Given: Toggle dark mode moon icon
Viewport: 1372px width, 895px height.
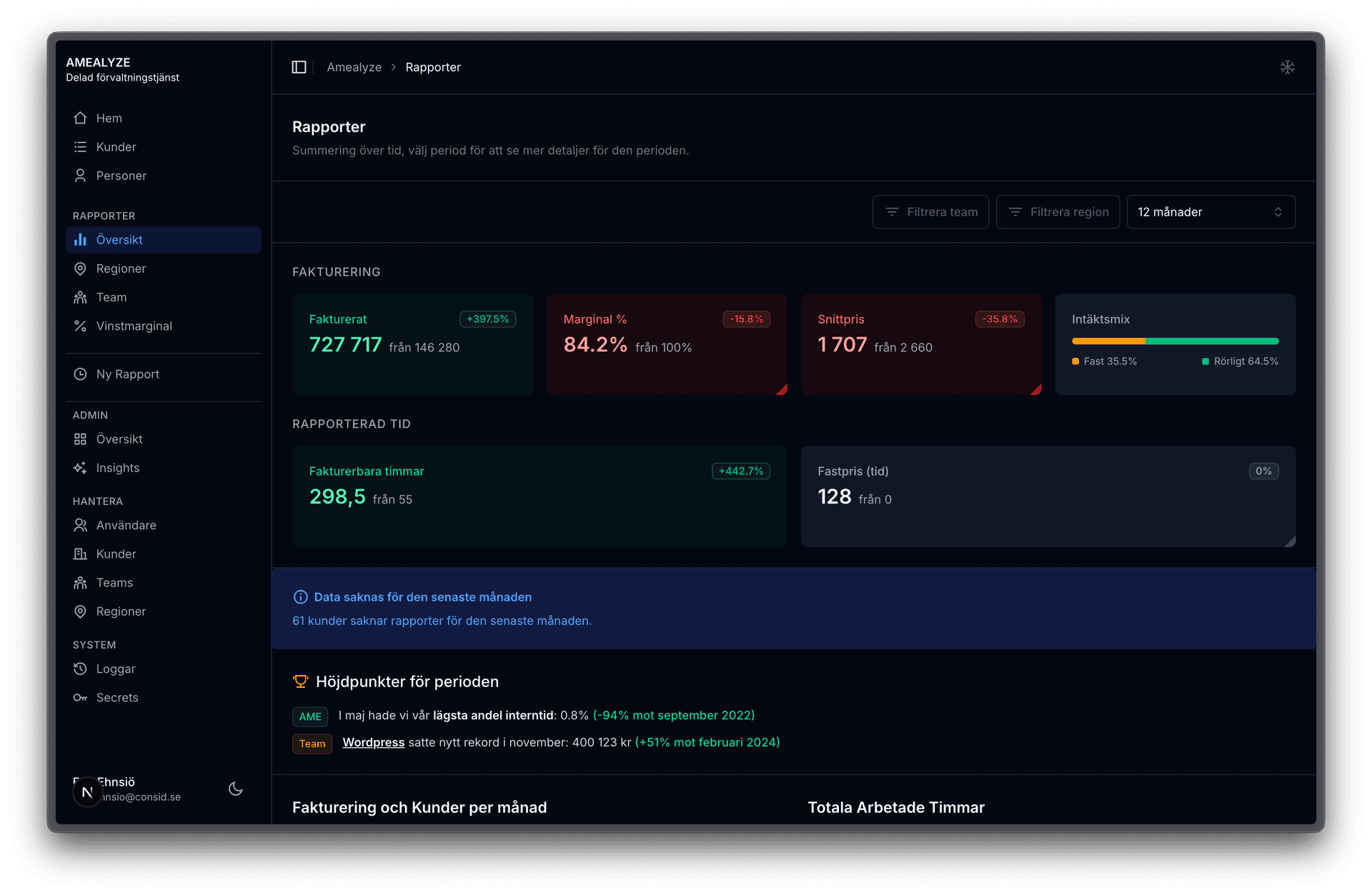Looking at the screenshot, I should point(235,789).
